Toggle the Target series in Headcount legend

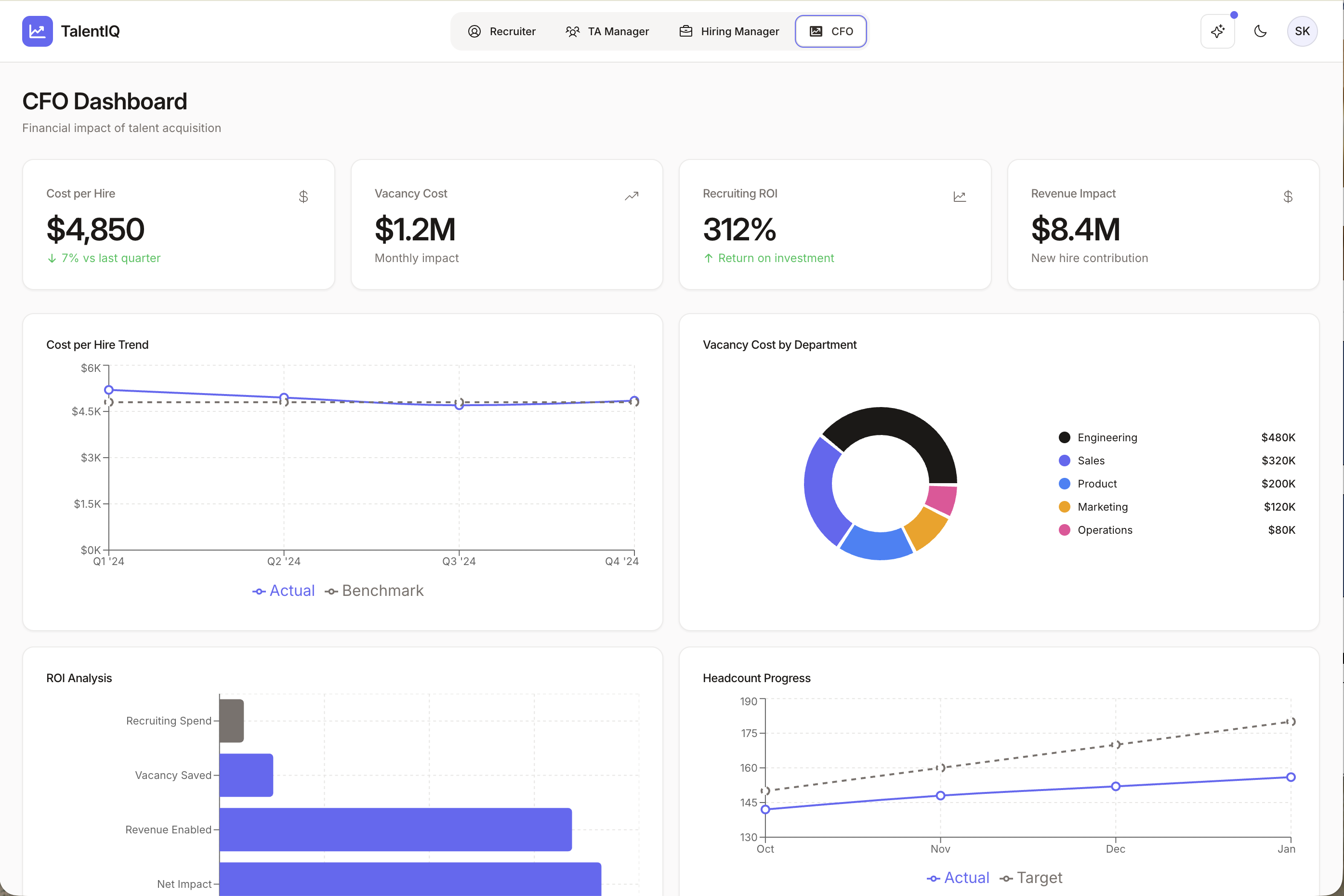pyautogui.click(x=1031, y=878)
